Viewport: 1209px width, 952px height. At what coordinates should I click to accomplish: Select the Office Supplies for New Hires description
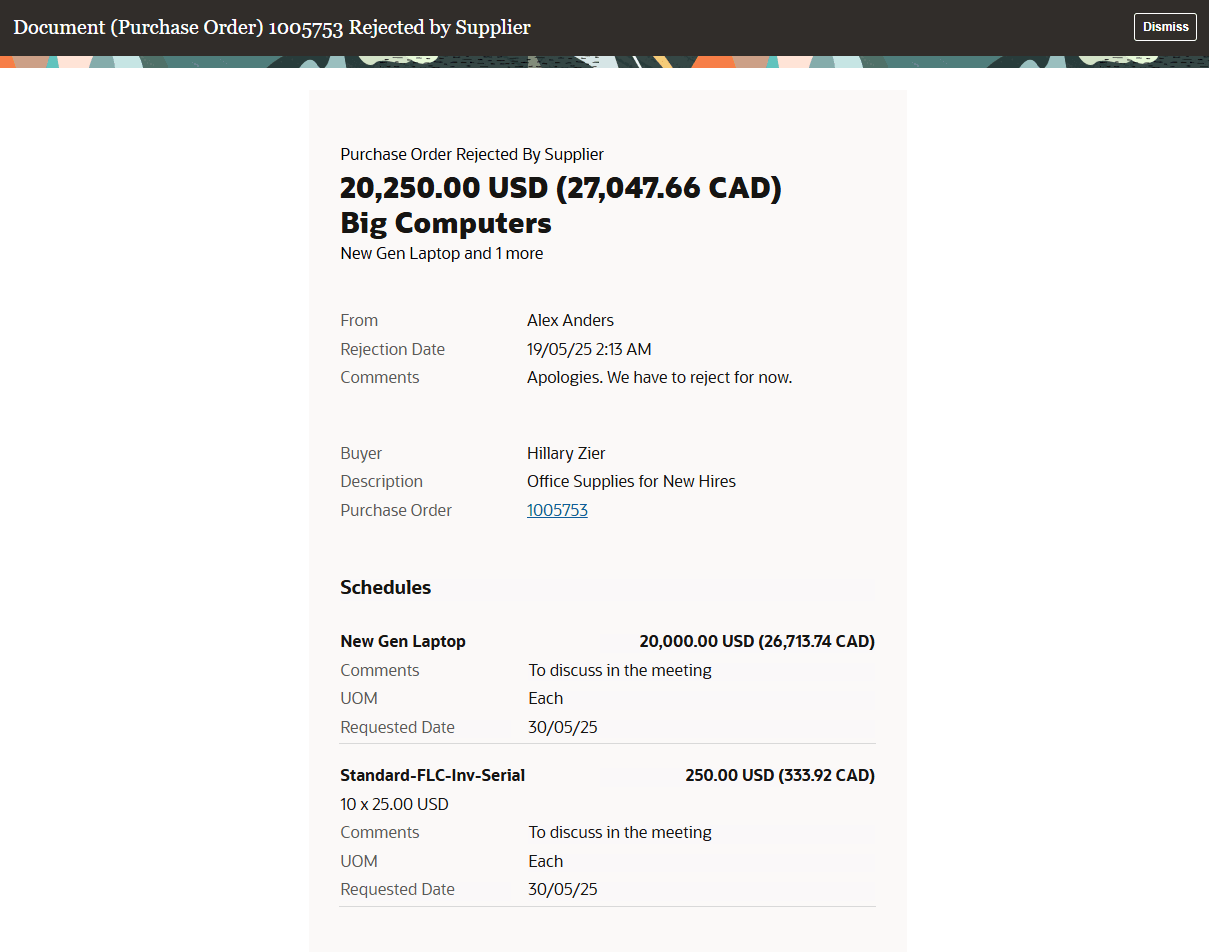click(631, 481)
